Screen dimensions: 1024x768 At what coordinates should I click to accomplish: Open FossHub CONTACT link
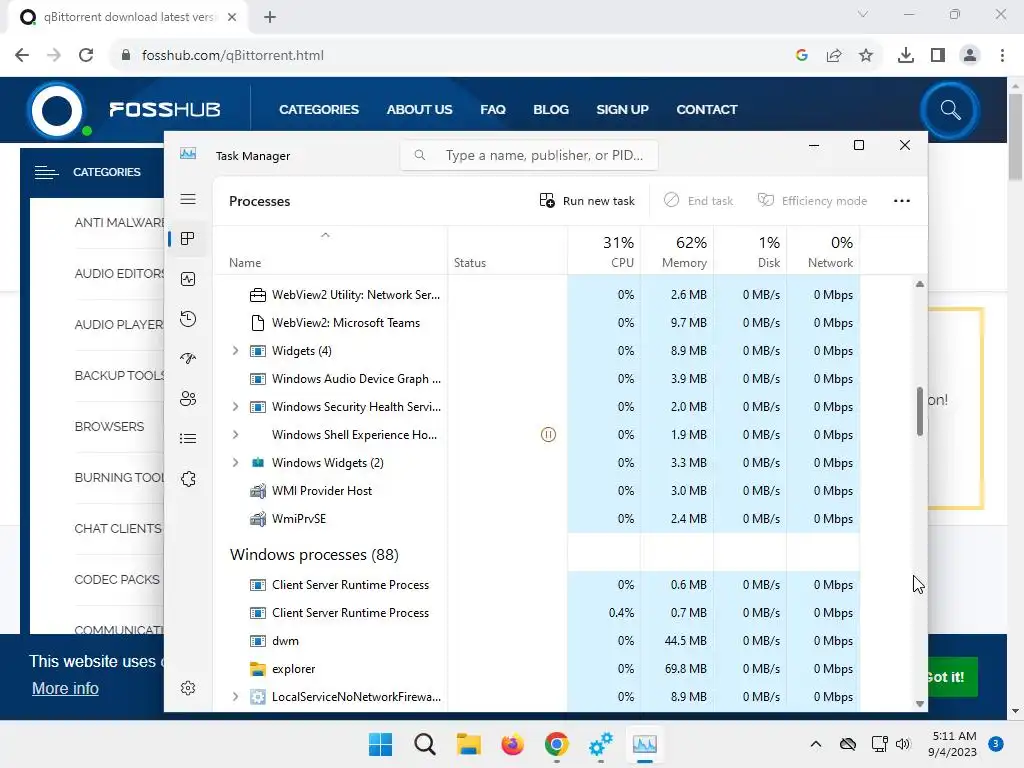707,110
